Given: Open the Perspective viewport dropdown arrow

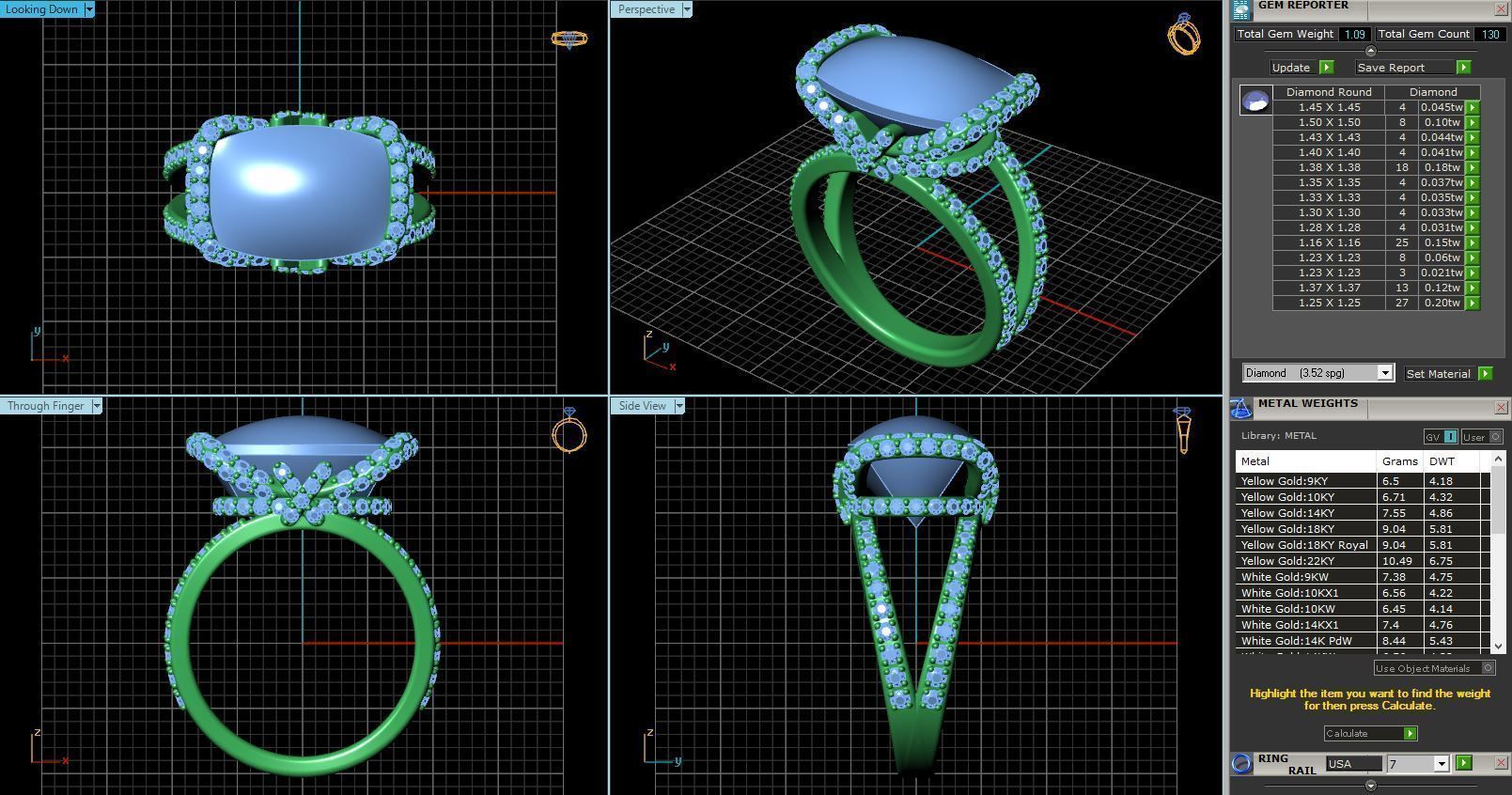Looking at the screenshot, I should [687, 9].
